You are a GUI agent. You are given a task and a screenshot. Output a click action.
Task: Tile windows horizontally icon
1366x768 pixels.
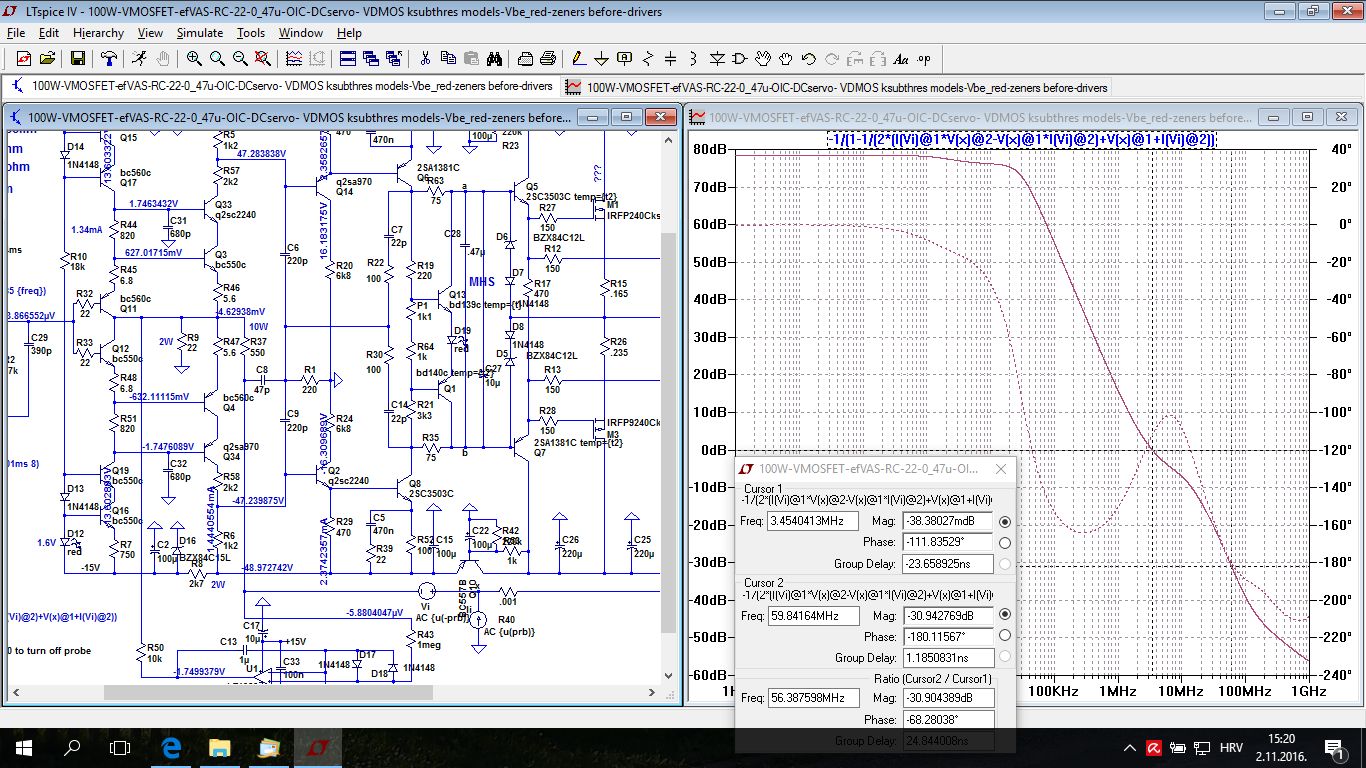(x=347, y=58)
